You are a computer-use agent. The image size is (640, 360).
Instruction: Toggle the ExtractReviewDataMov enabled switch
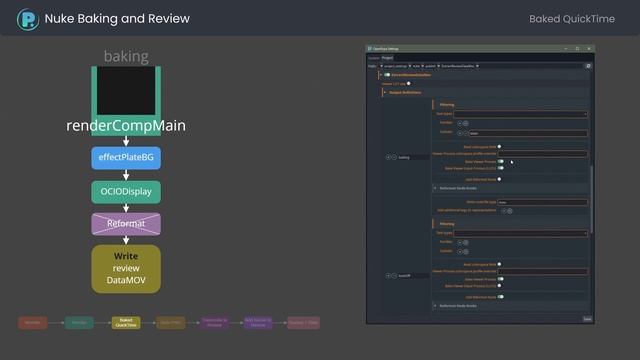pos(387,75)
